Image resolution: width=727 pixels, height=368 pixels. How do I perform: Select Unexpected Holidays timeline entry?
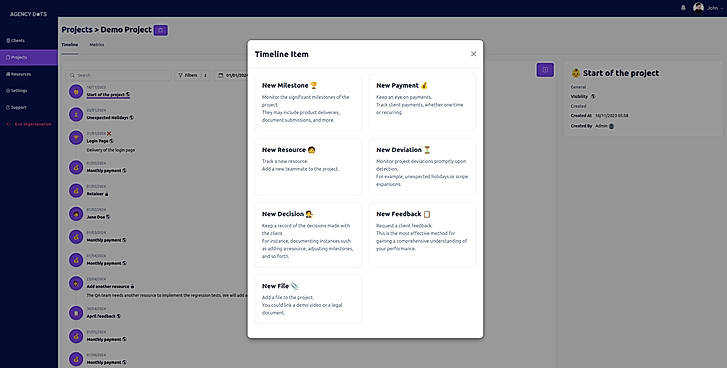tap(107, 118)
